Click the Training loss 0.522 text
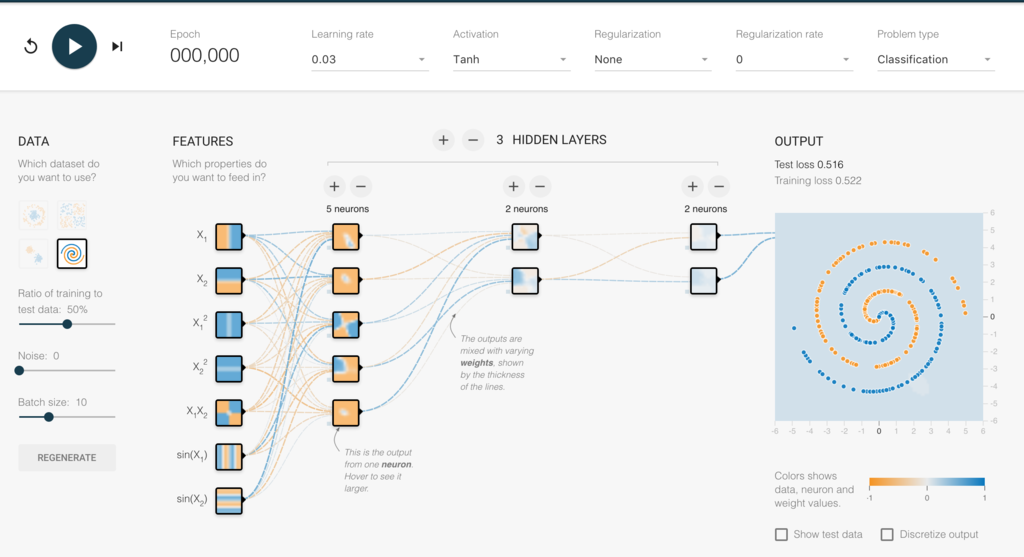This screenshot has height=557, width=1024. click(x=818, y=181)
